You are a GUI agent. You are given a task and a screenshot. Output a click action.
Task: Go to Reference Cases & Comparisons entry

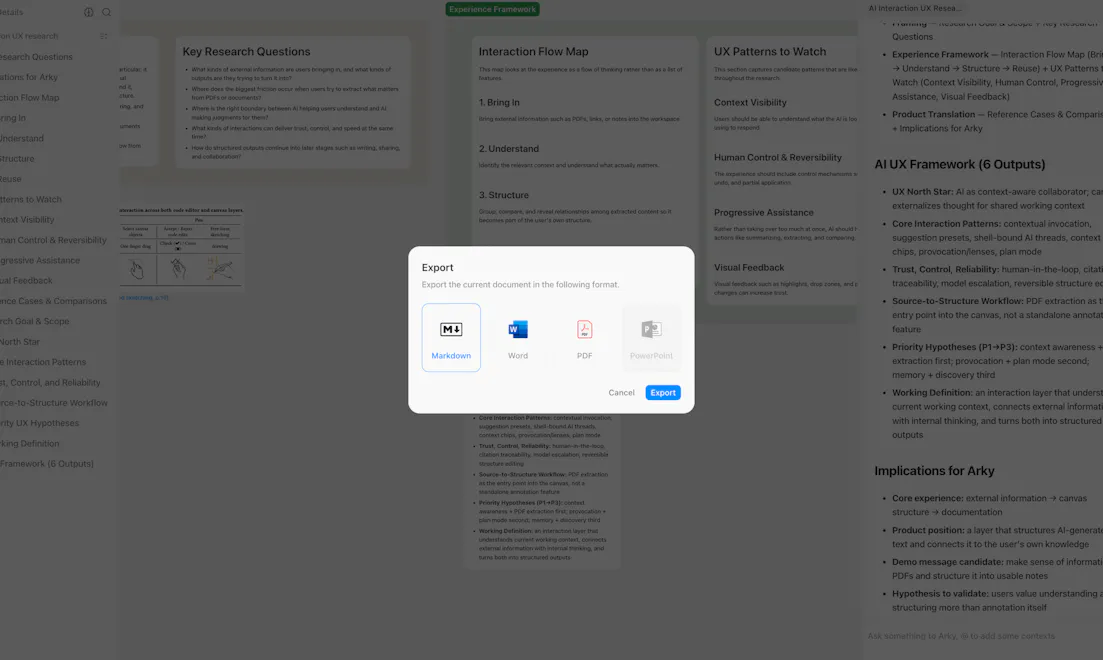pyautogui.click(x=53, y=300)
